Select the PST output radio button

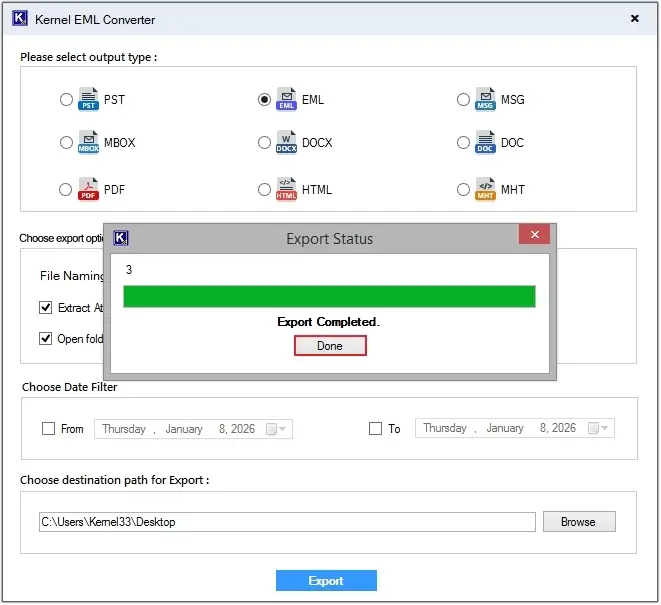point(66,99)
